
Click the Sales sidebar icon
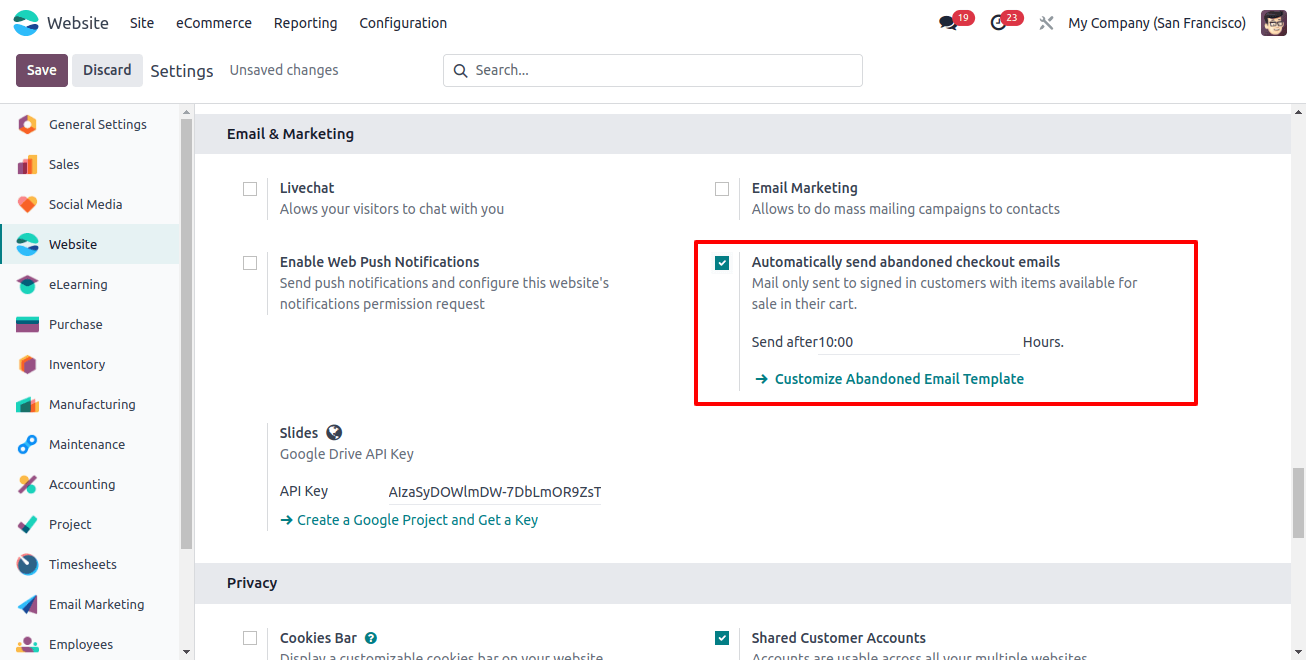click(x=28, y=165)
